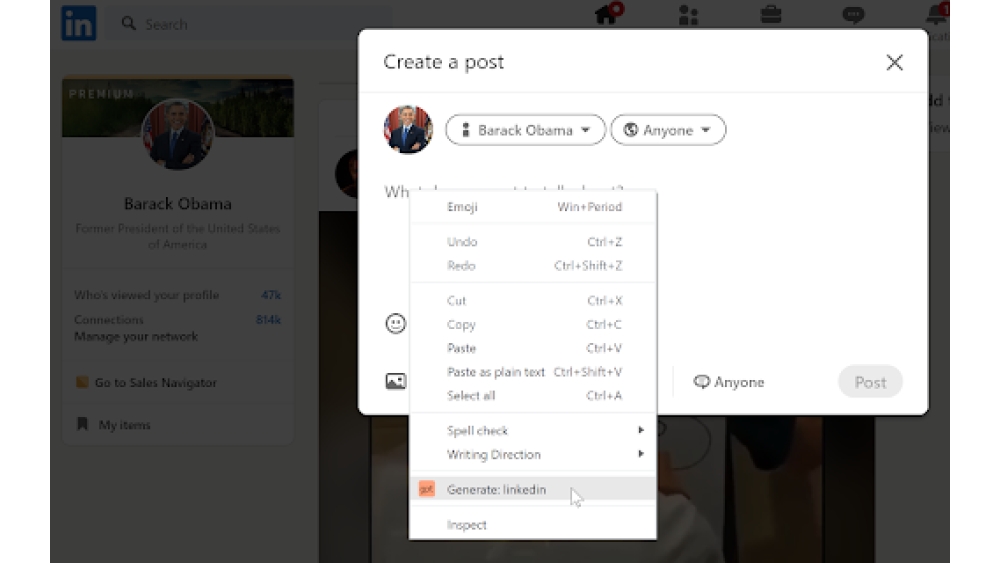Open the Home icon in top navigation

[607, 14]
